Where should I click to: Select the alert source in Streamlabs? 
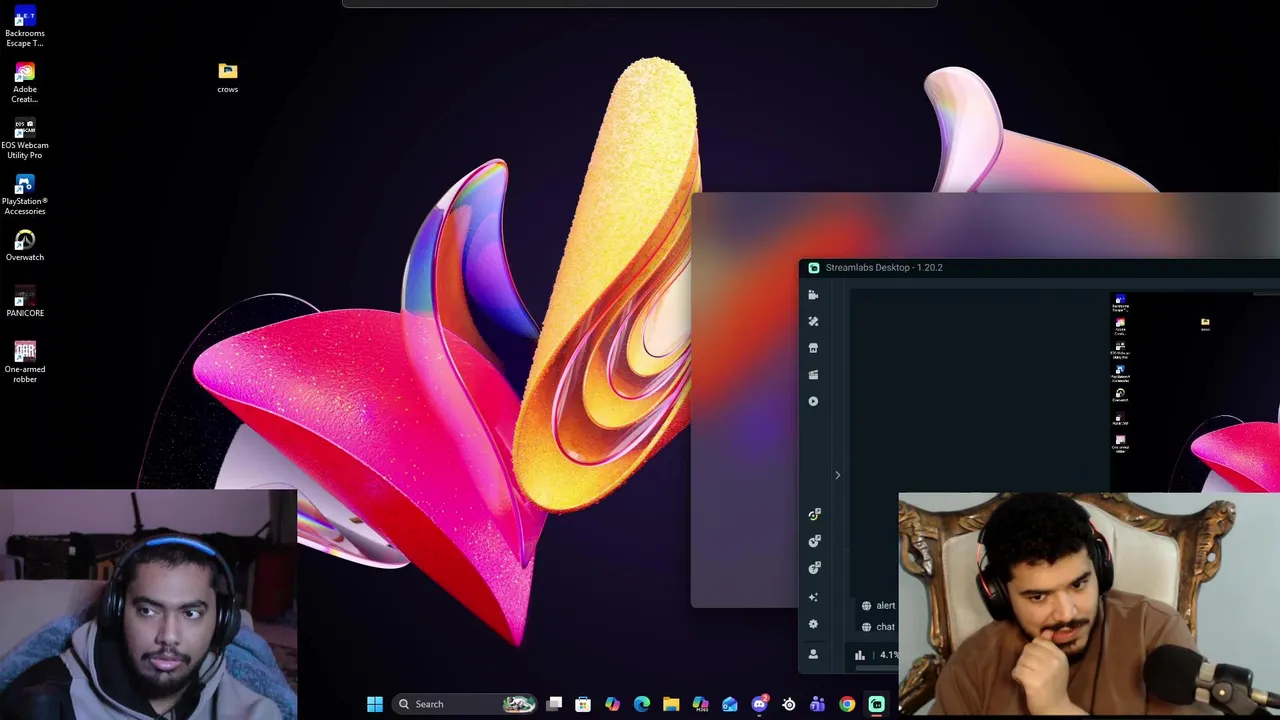[x=879, y=605]
